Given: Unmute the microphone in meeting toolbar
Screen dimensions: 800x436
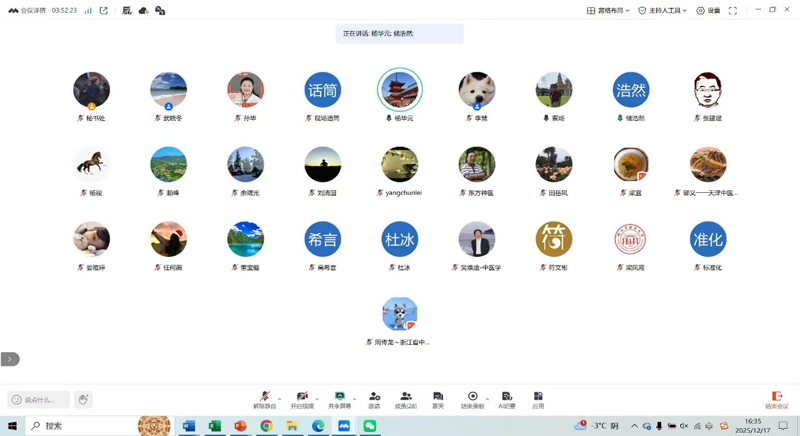Looking at the screenshot, I should [264, 399].
